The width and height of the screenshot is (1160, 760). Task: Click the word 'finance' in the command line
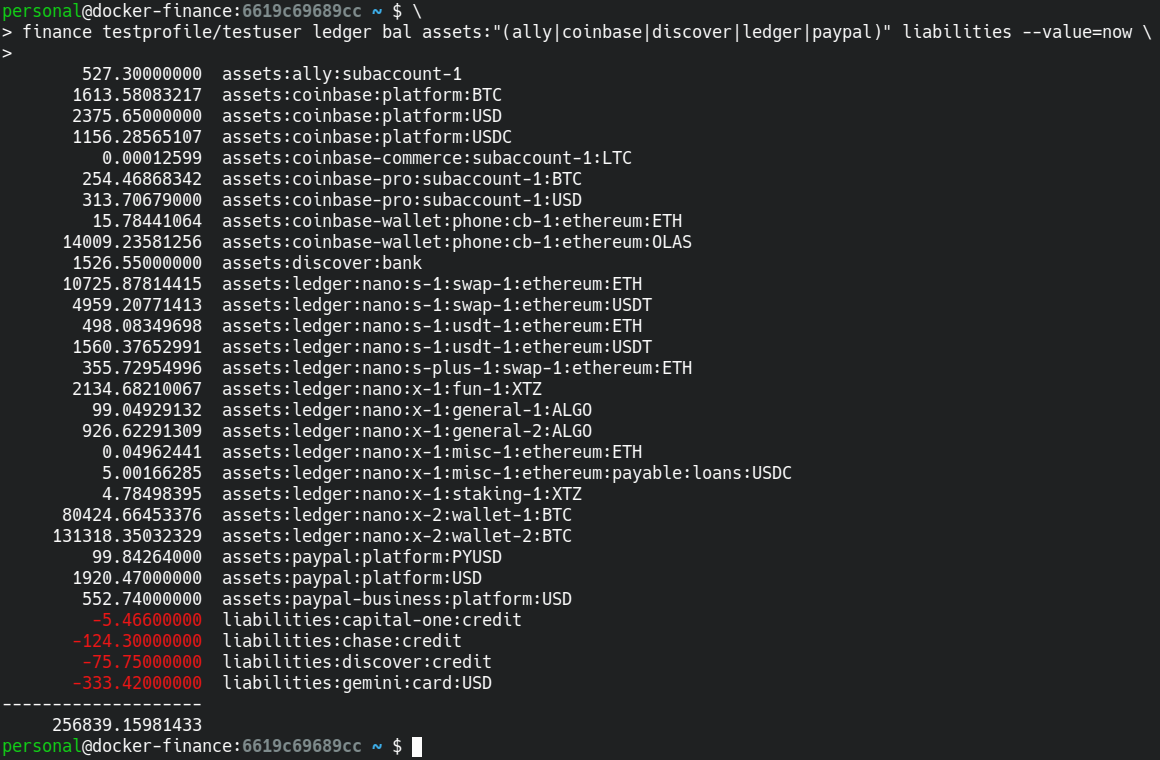coord(57,32)
